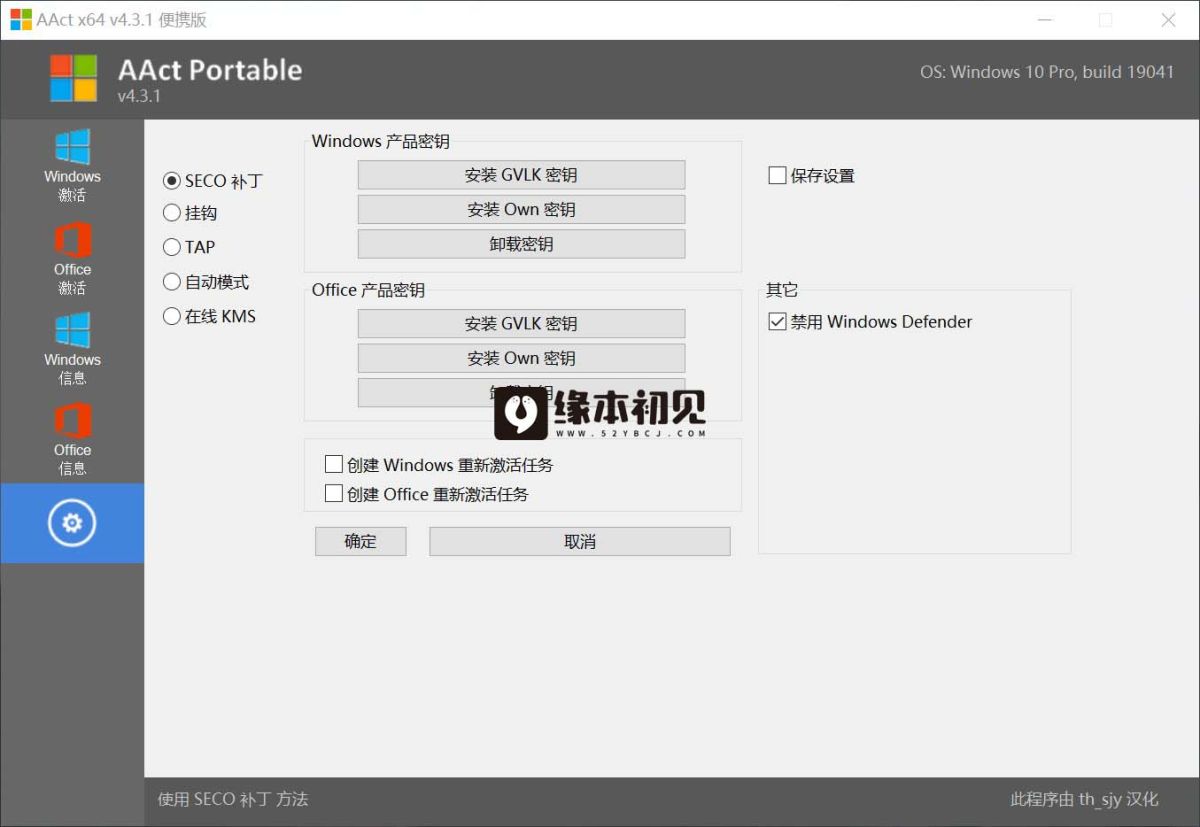Minimize the AAct window
This screenshot has height=827, width=1200.
pos(1044,20)
